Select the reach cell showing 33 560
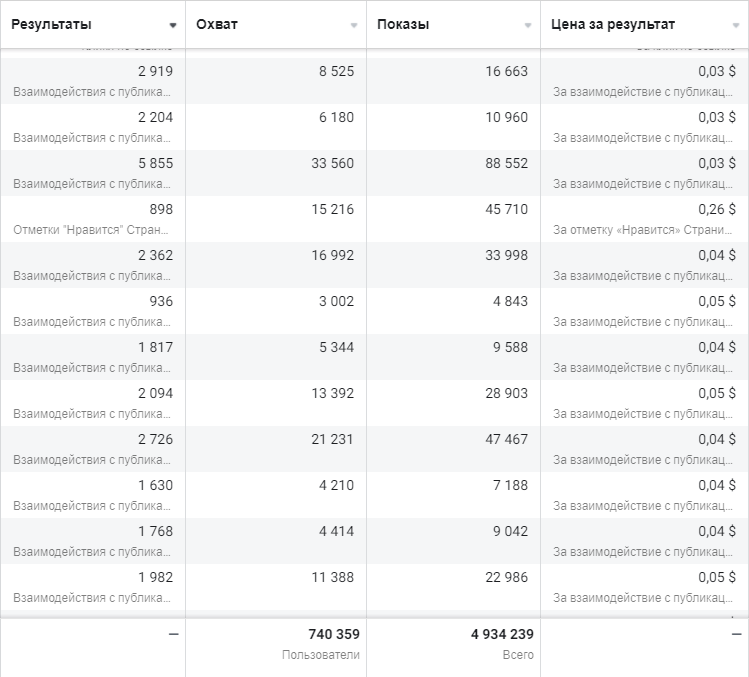 coord(276,173)
